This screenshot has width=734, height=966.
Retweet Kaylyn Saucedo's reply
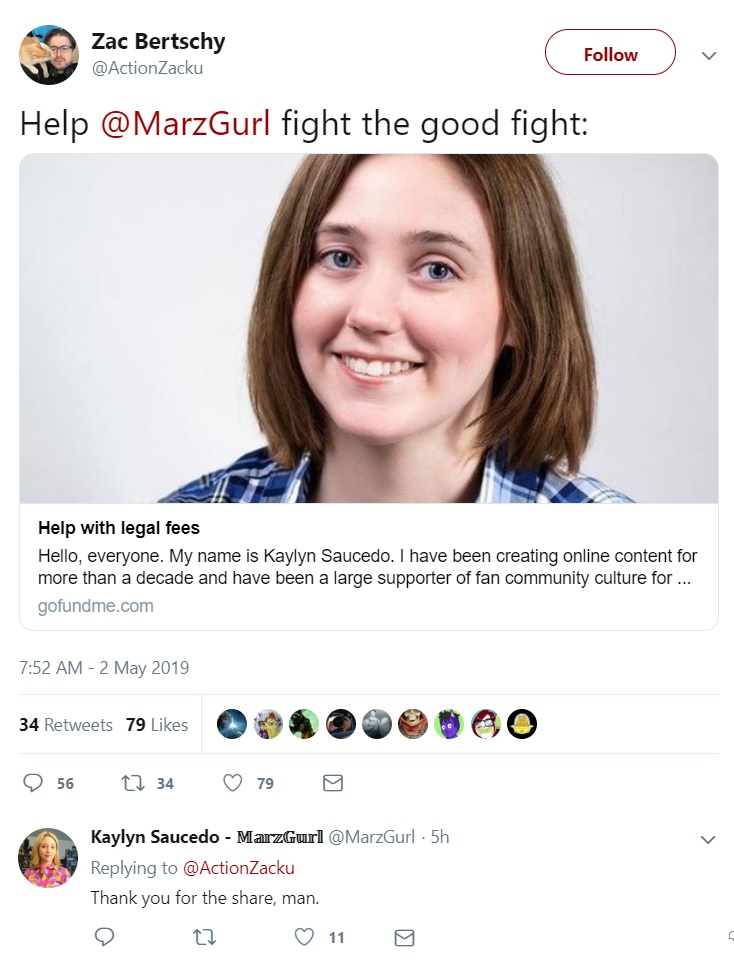pos(204,938)
